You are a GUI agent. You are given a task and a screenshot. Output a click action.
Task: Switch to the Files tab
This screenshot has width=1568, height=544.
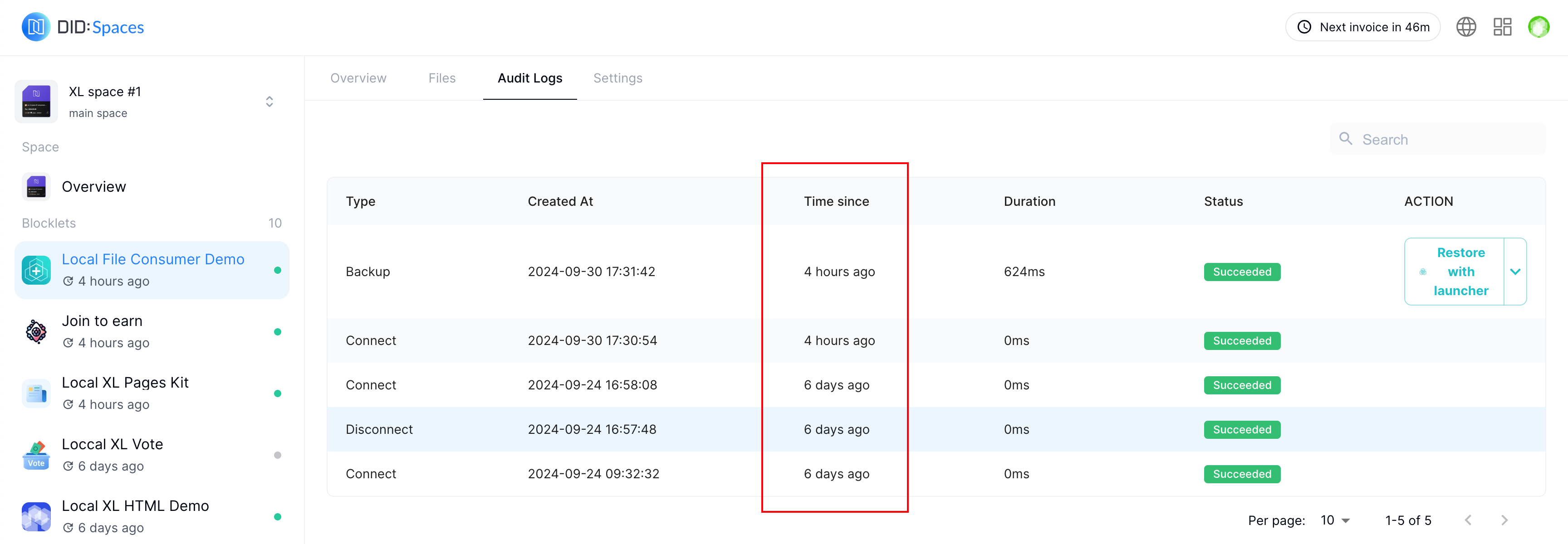coord(441,78)
